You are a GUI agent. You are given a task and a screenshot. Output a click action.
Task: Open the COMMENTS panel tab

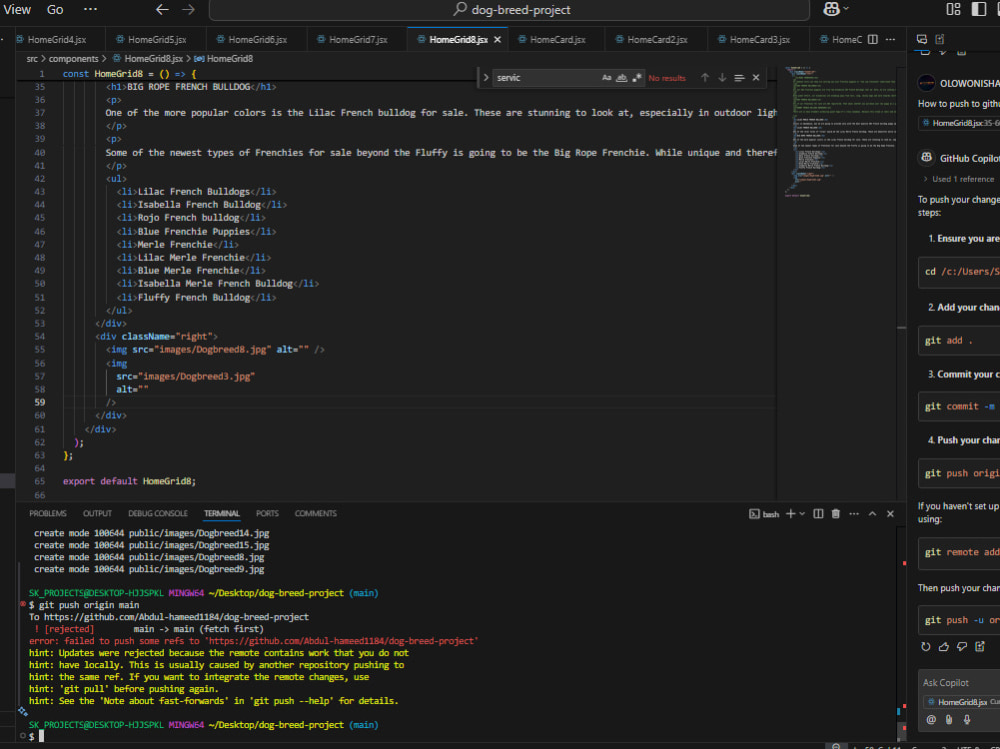click(315, 514)
